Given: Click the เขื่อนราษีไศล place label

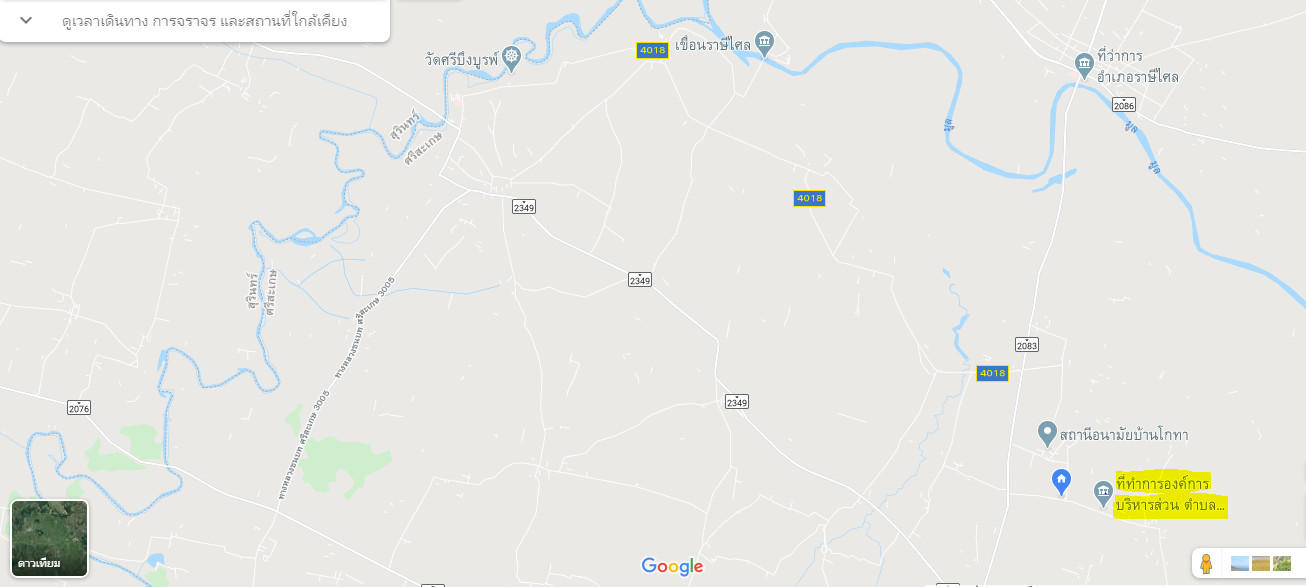Looking at the screenshot, I should pyautogui.click(x=713, y=45).
